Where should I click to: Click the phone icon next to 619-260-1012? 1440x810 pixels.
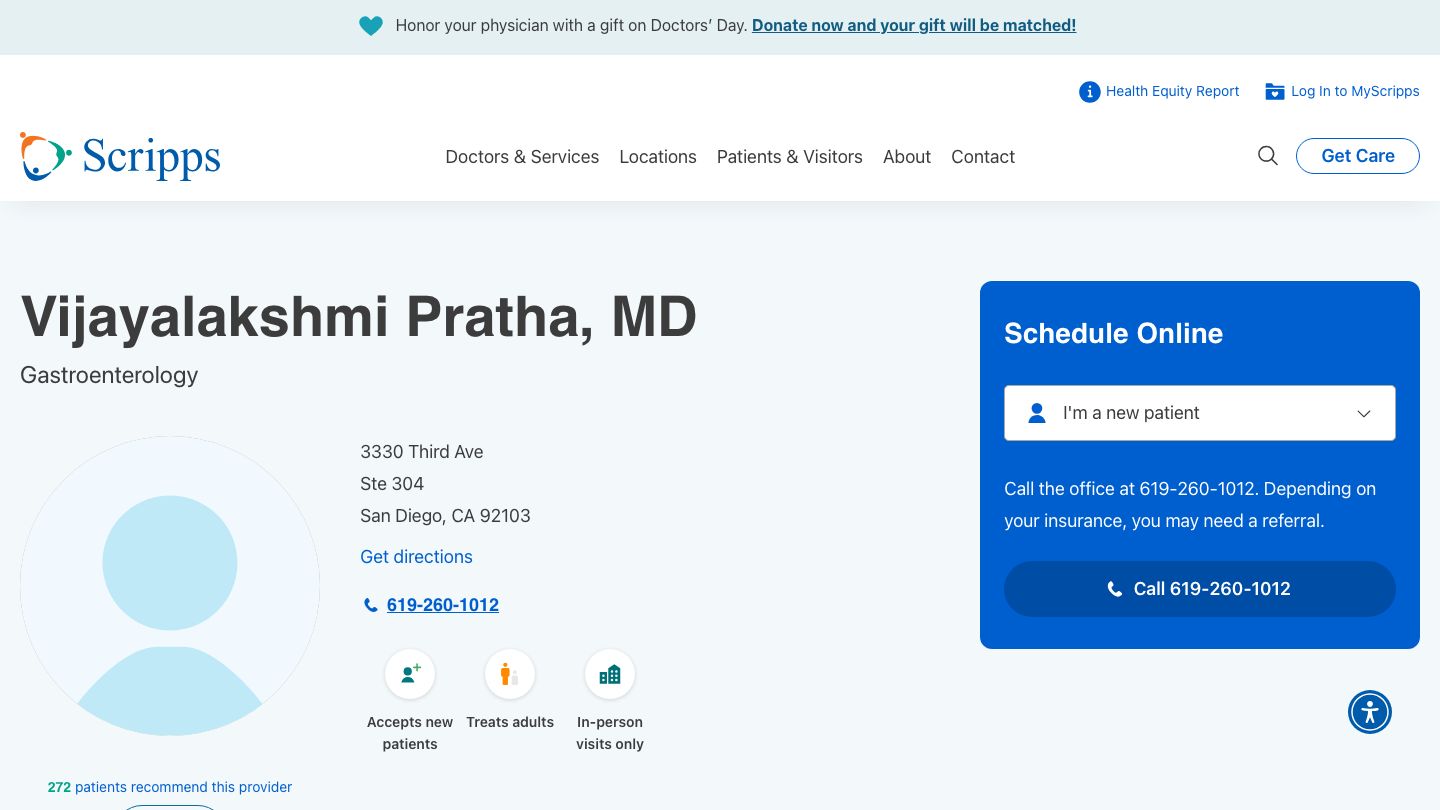coord(371,605)
